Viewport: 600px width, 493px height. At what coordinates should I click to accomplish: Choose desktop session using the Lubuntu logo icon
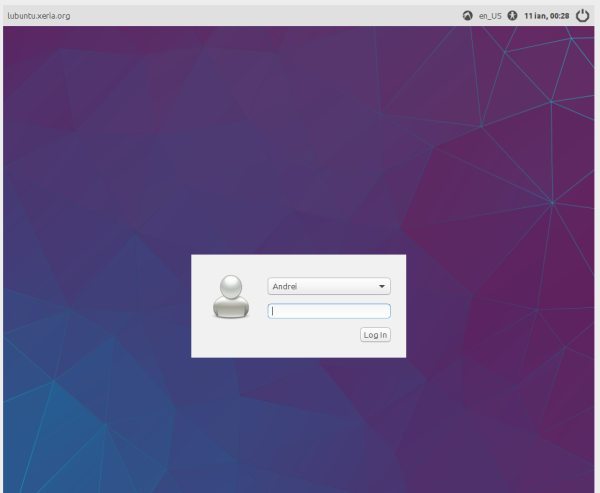tap(467, 16)
